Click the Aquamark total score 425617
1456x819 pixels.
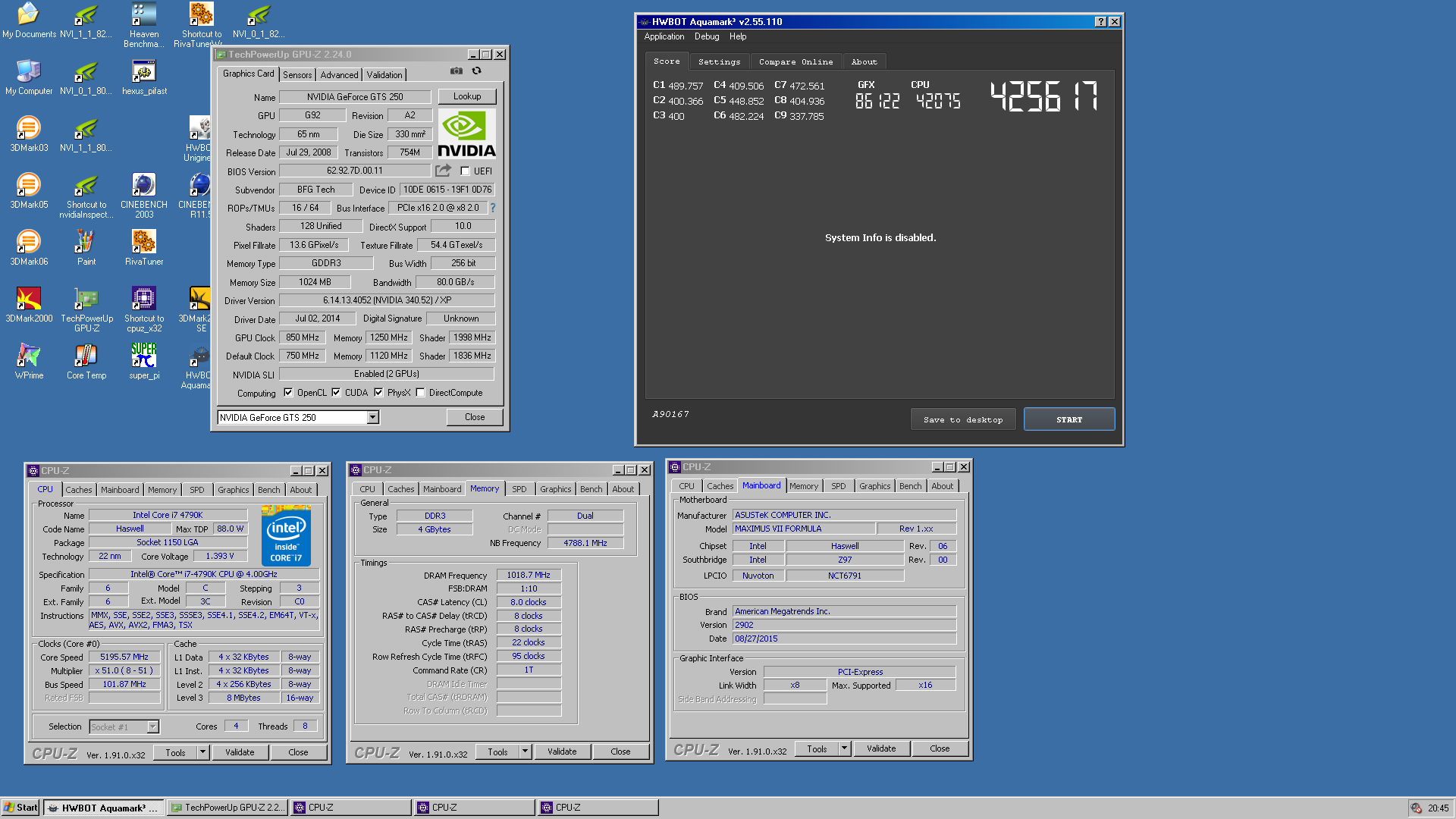click(x=1044, y=97)
